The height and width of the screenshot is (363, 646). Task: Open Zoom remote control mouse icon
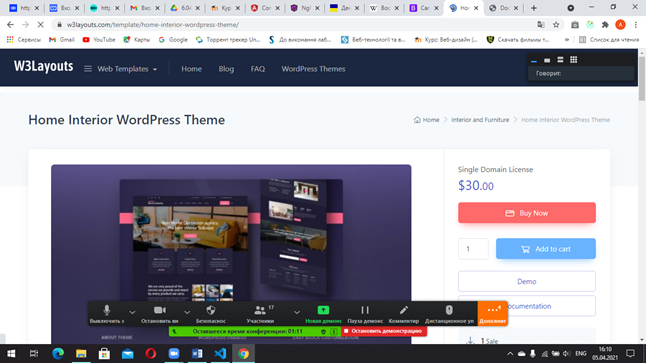449,314
